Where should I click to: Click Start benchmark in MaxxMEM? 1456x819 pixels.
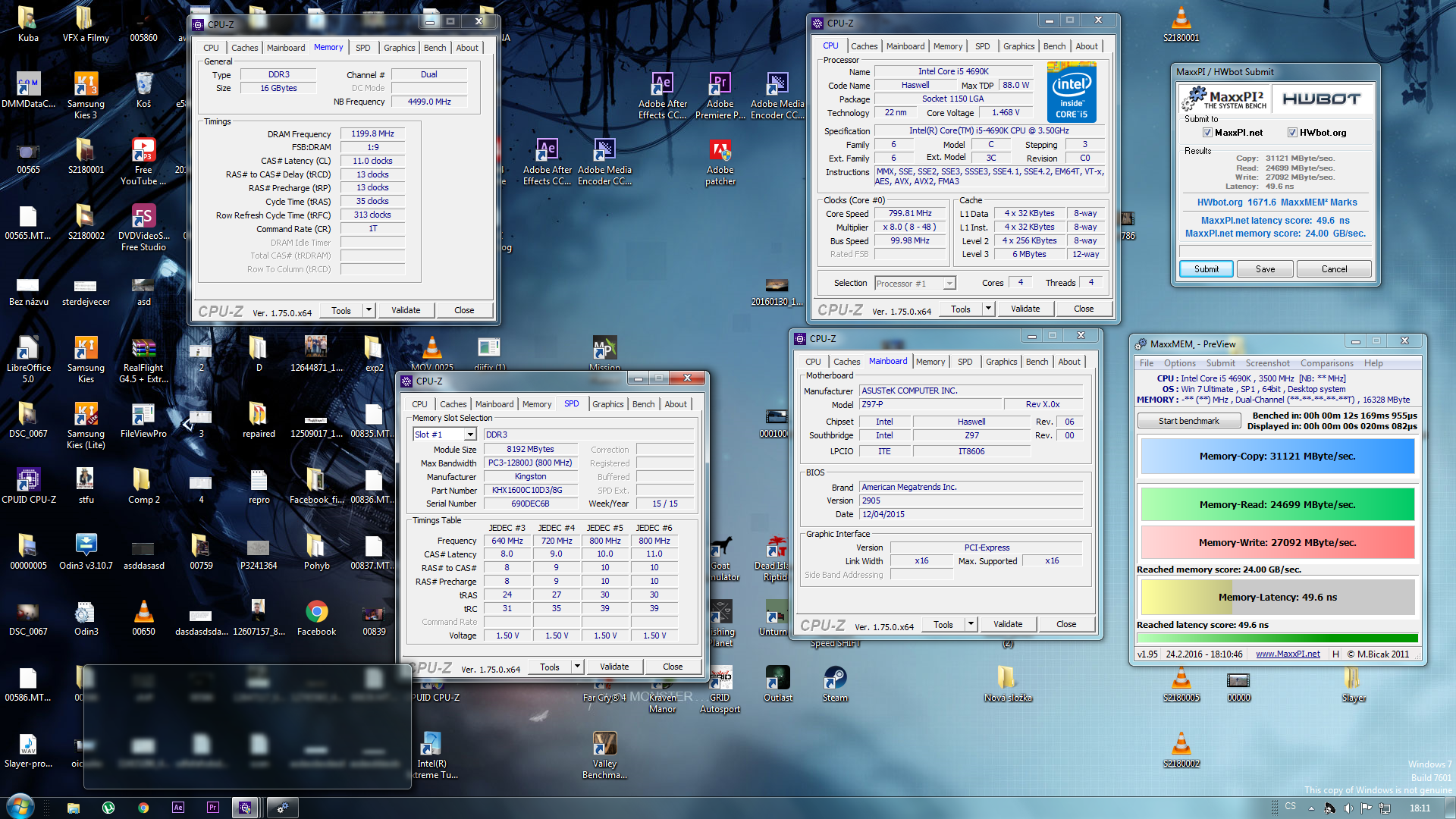[1188, 421]
